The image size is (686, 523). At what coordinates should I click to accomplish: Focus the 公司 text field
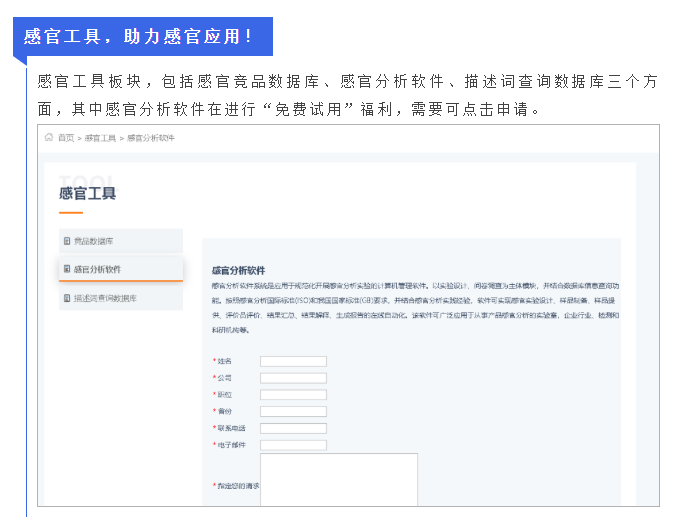(293, 378)
